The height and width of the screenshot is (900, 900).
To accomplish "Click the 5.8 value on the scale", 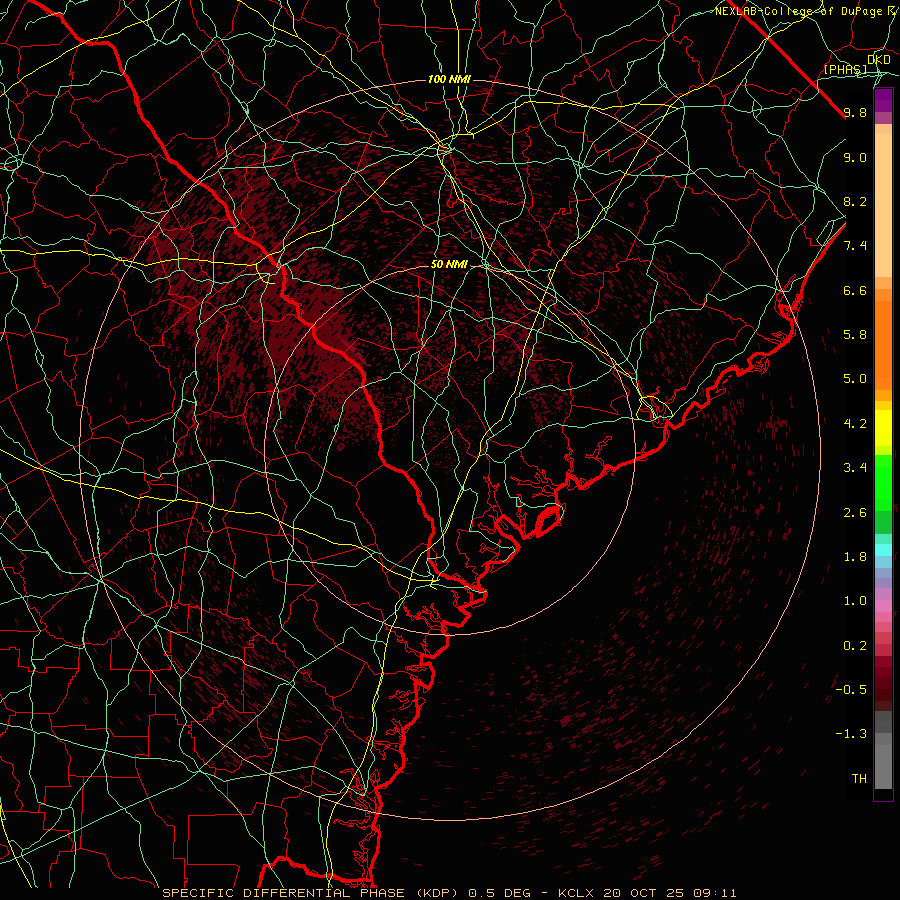I will [855, 335].
